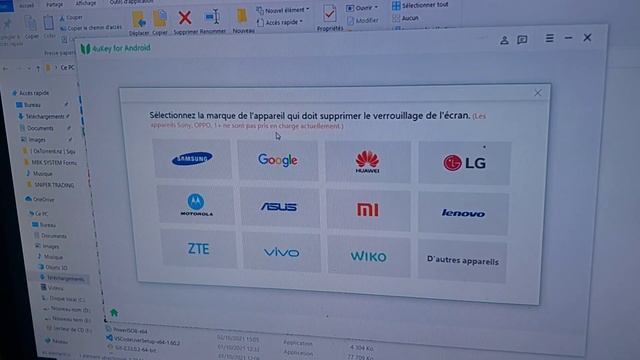The width and height of the screenshot is (640, 360).
Task: Open the Accueil ribbon tab
Action: (x=27, y=6)
